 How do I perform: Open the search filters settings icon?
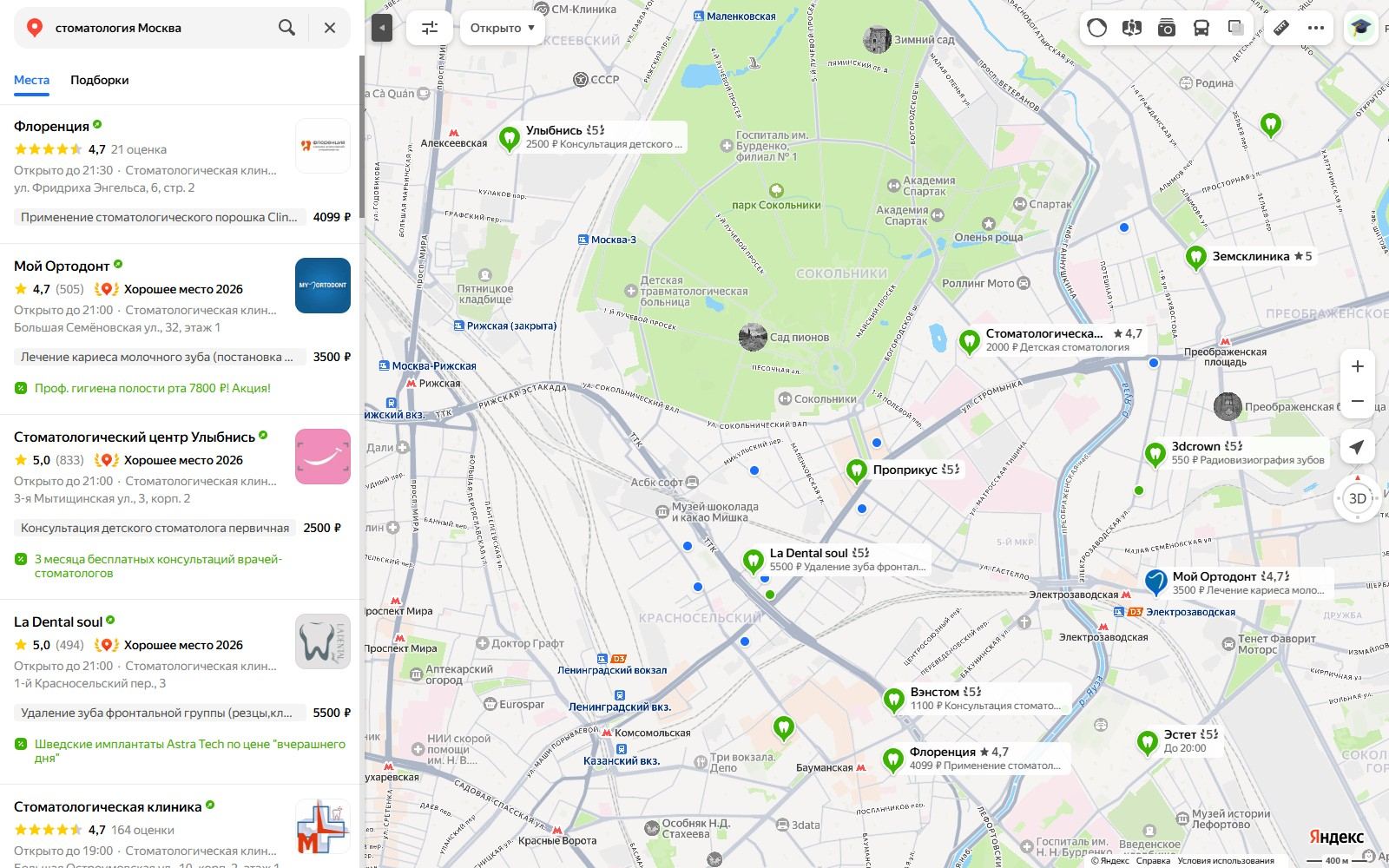(x=430, y=28)
